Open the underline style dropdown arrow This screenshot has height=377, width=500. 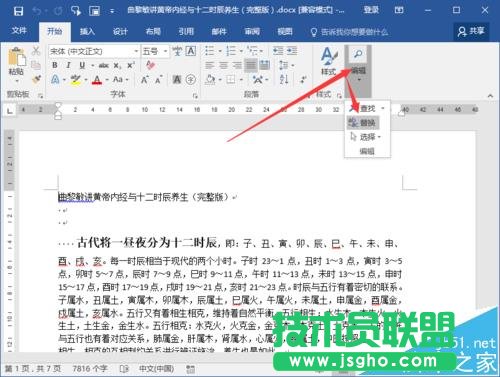click(x=92, y=65)
